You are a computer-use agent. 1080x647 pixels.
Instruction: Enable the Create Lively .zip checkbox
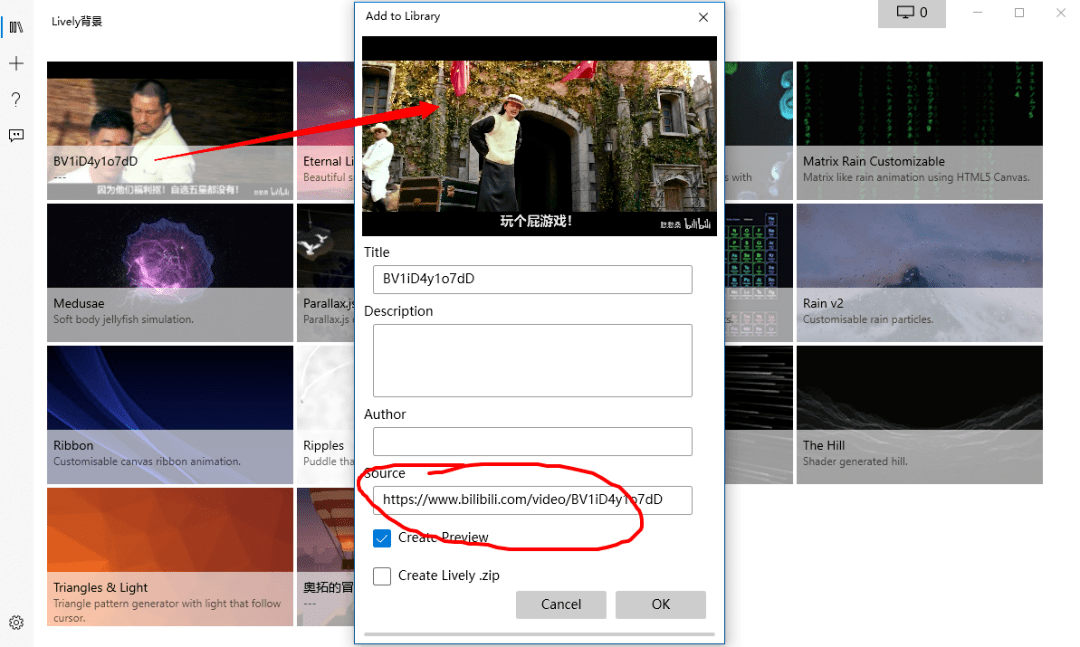pyautogui.click(x=382, y=576)
